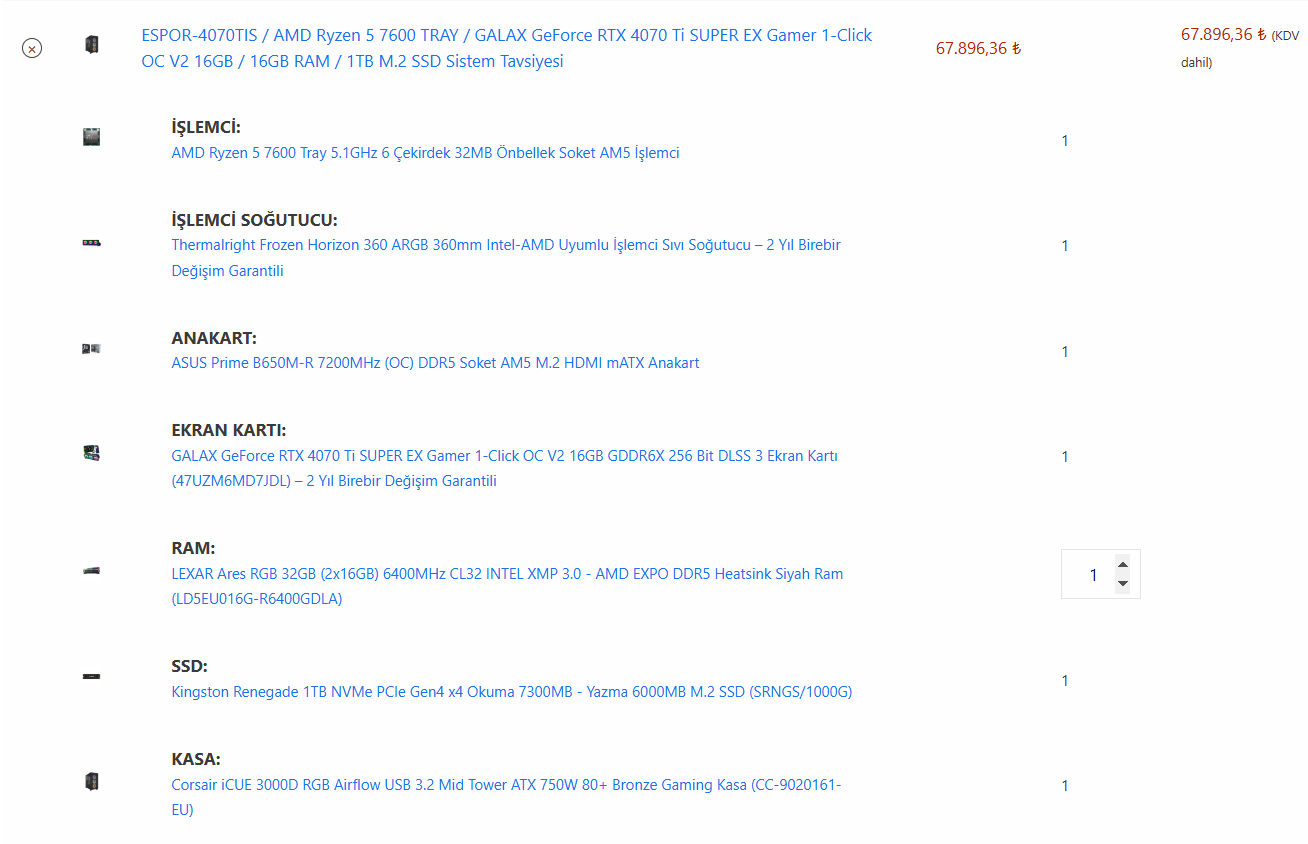View the AMD Ryzen 5 7600 processor thumbnail
1308x844 pixels.
pos(92,137)
